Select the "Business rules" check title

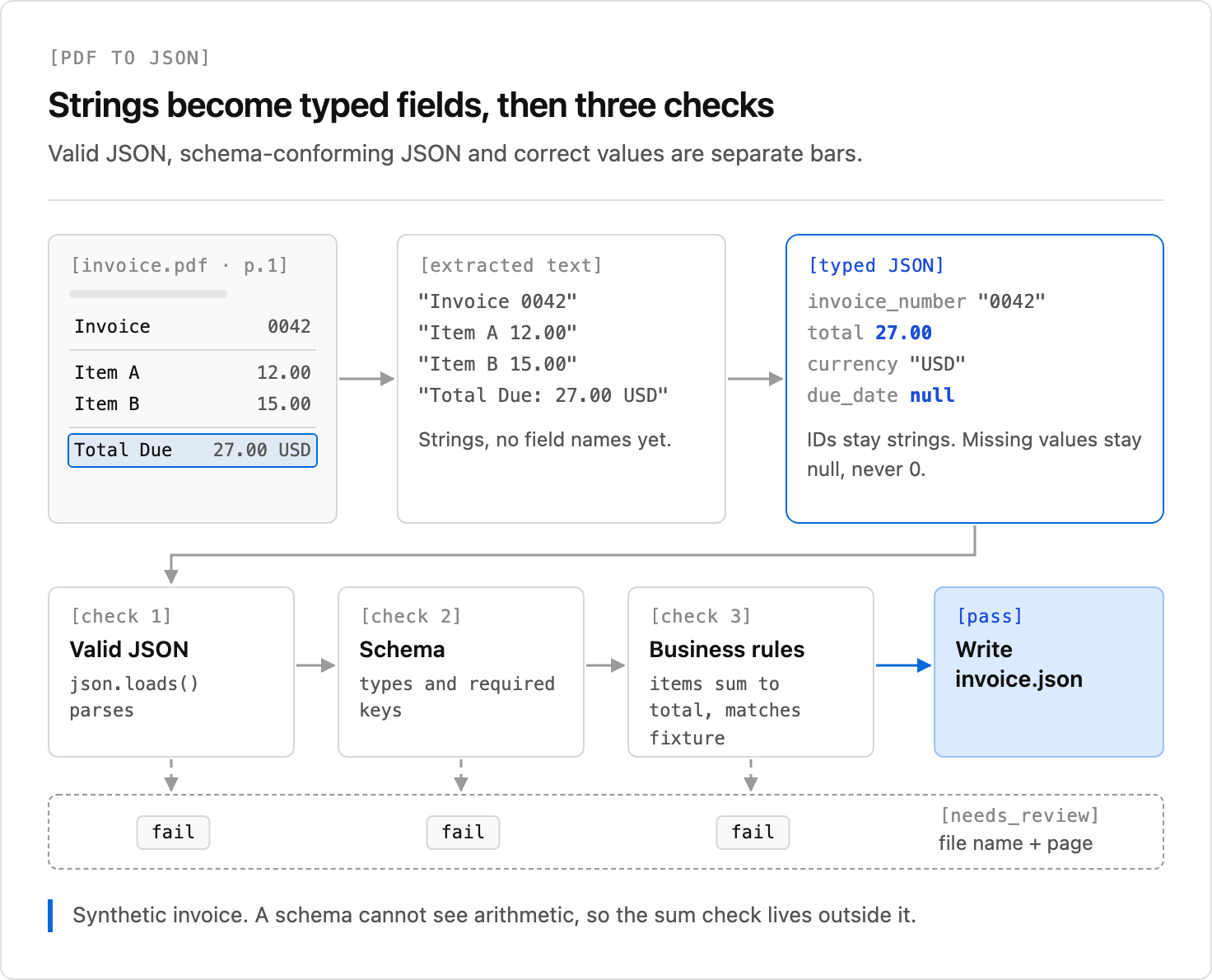pyautogui.click(x=727, y=650)
